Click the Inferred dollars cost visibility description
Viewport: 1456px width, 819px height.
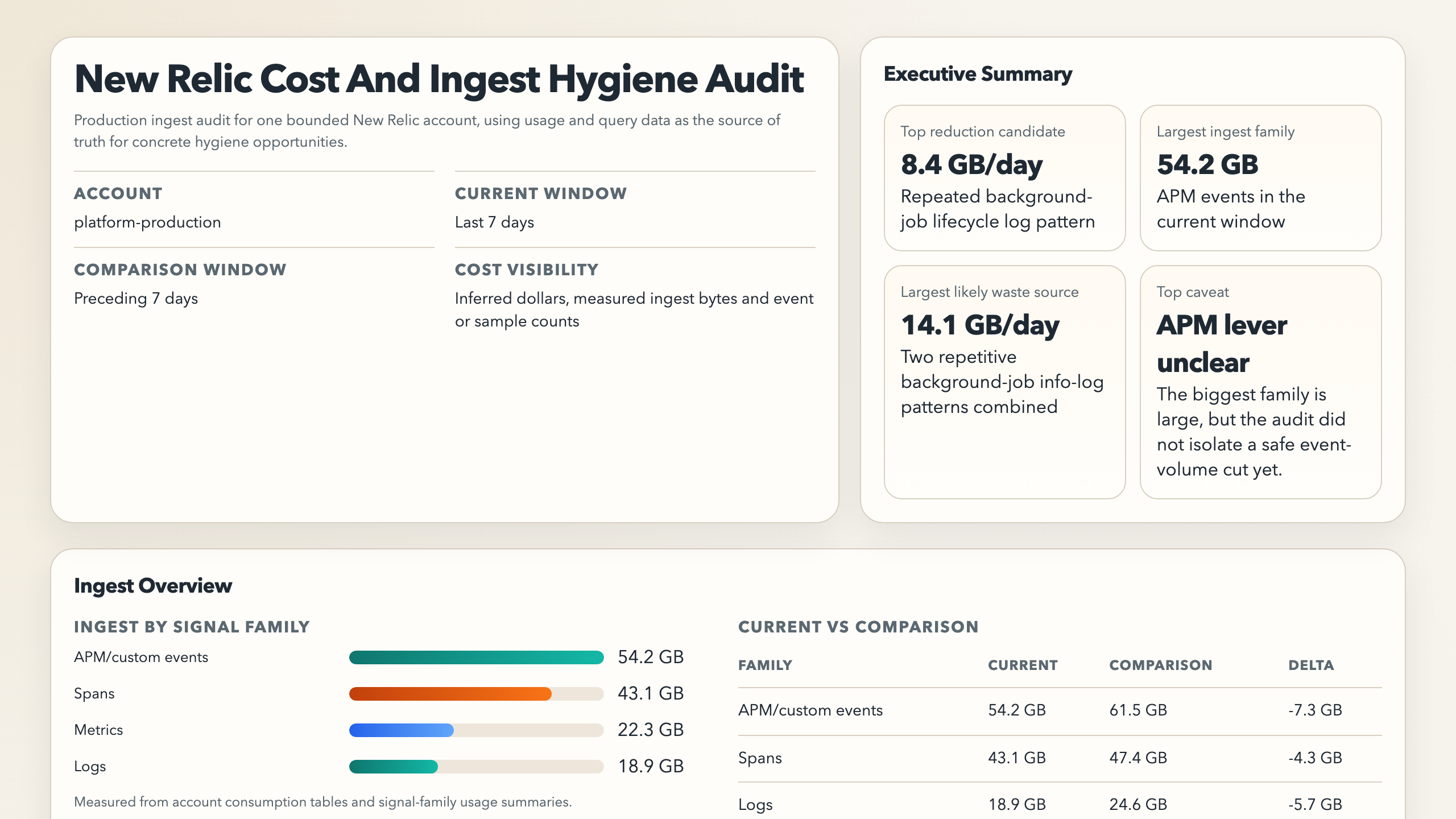634,309
